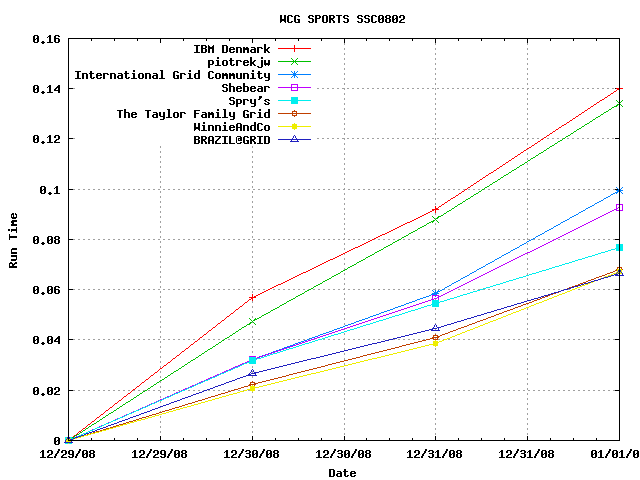Image resolution: width=640 pixels, height=480 pixels.
Task: Click the IBM Denmark legend label text
Action: coord(231,49)
